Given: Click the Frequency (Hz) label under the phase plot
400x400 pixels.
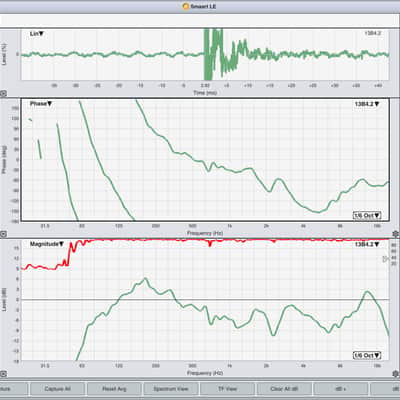Looking at the screenshot, I should click(x=205, y=233).
